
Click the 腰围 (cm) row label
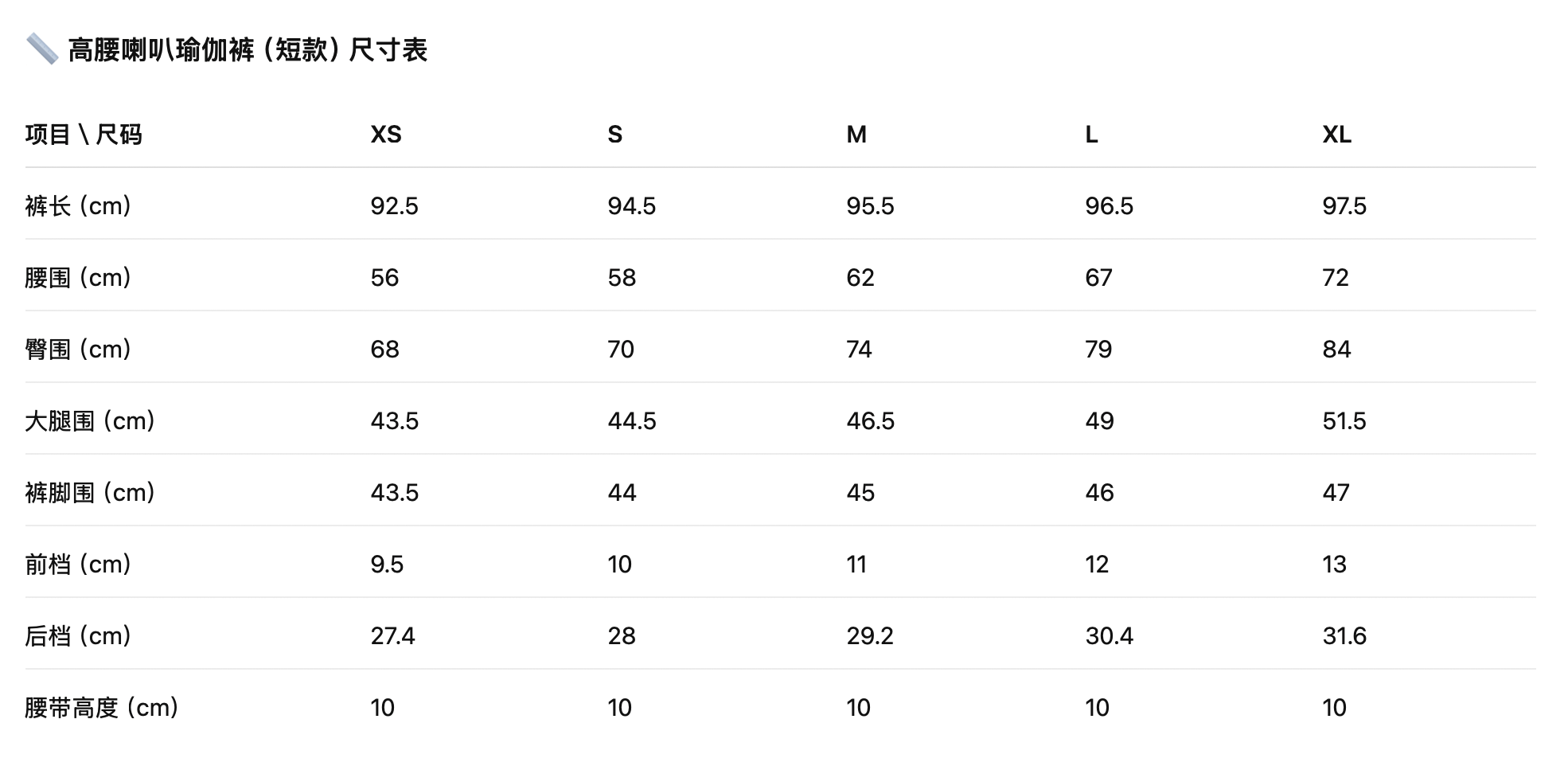point(78,278)
